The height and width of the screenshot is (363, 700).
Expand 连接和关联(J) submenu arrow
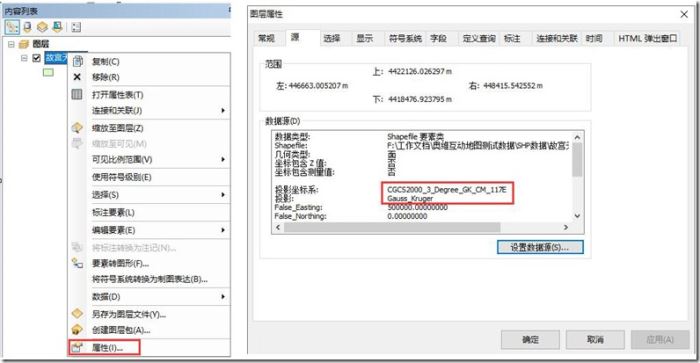[223, 110]
